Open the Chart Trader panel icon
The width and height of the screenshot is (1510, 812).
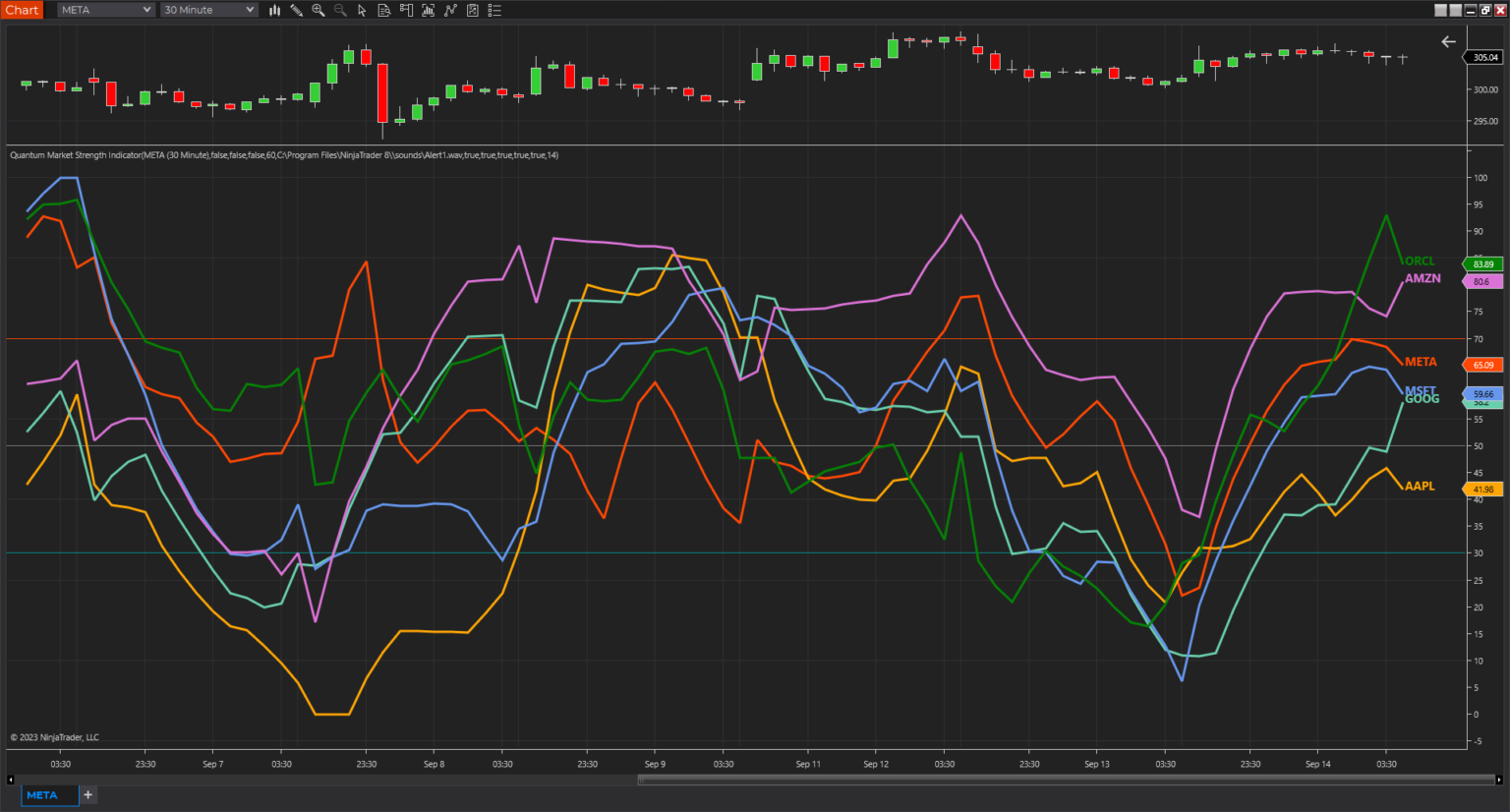pos(406,10)
